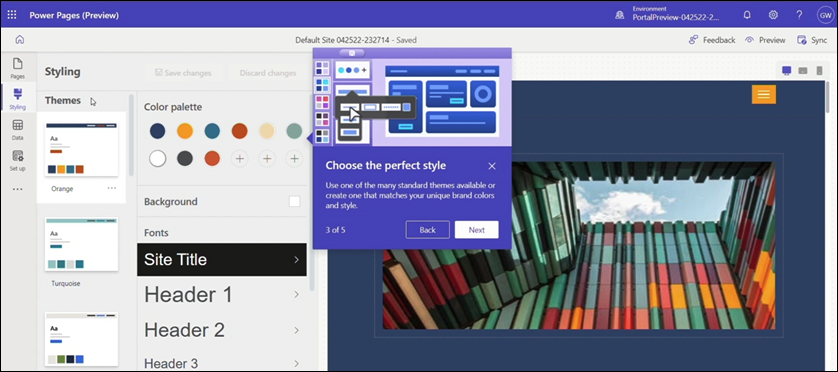Add a color in the last empty slot
This screenshot has width=838, height=372.
pos(294,158)
